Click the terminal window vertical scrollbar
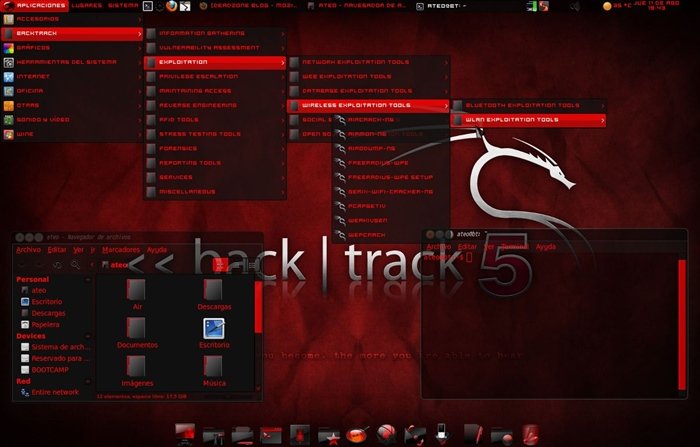 pyautogui.click(x=682, y=325)
